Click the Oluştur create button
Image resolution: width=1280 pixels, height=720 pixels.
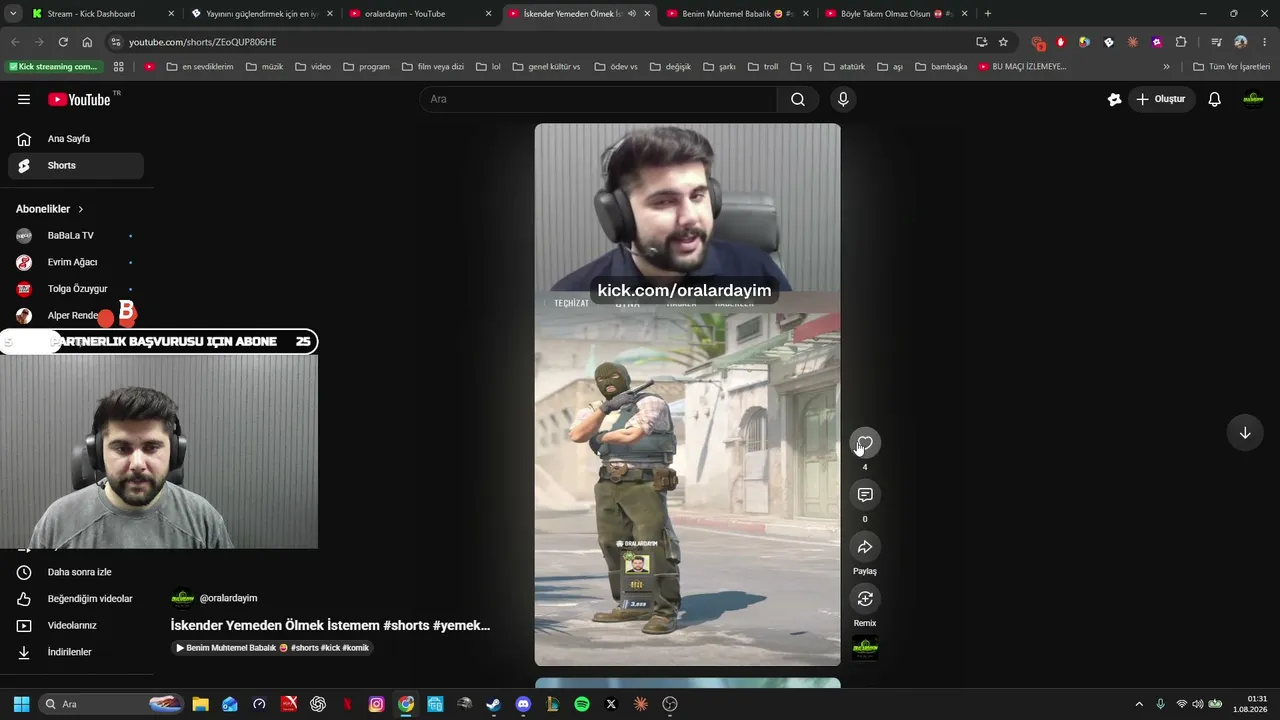[x=1161, y=99]
